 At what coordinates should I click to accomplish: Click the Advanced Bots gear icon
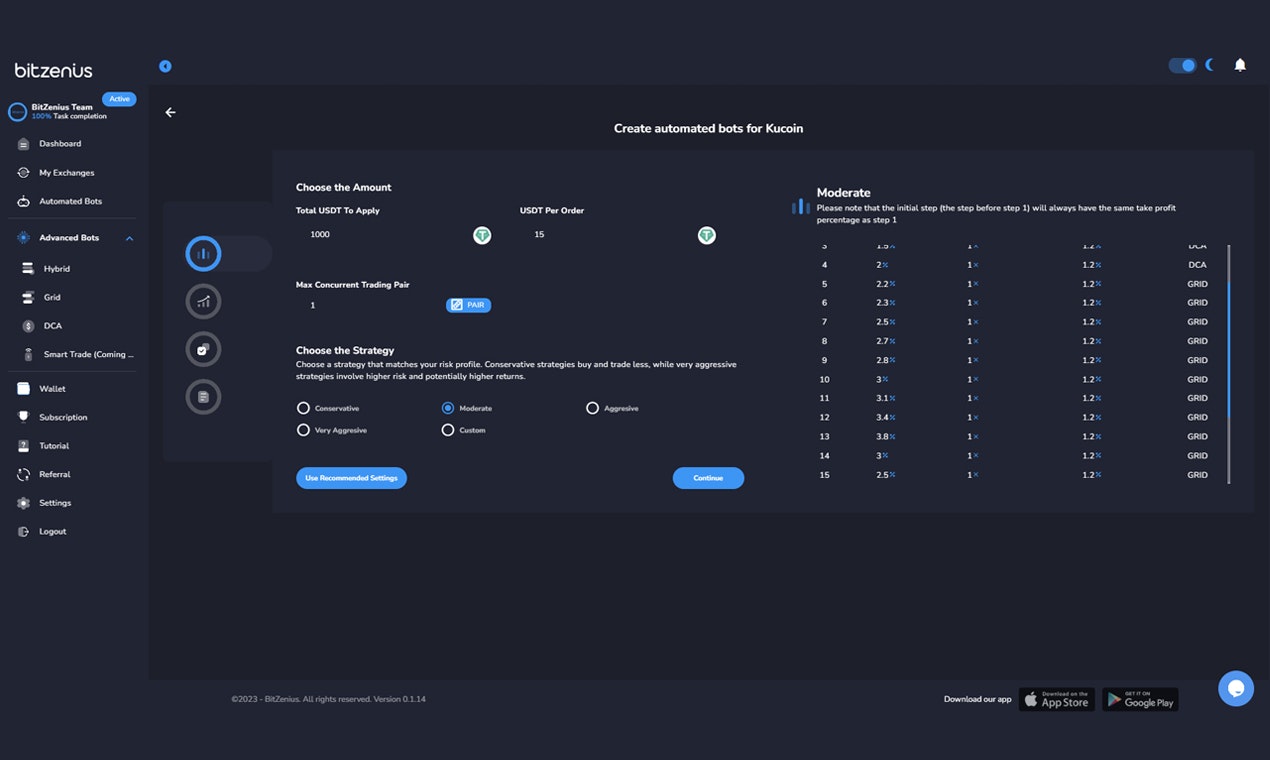coord(23,238)
